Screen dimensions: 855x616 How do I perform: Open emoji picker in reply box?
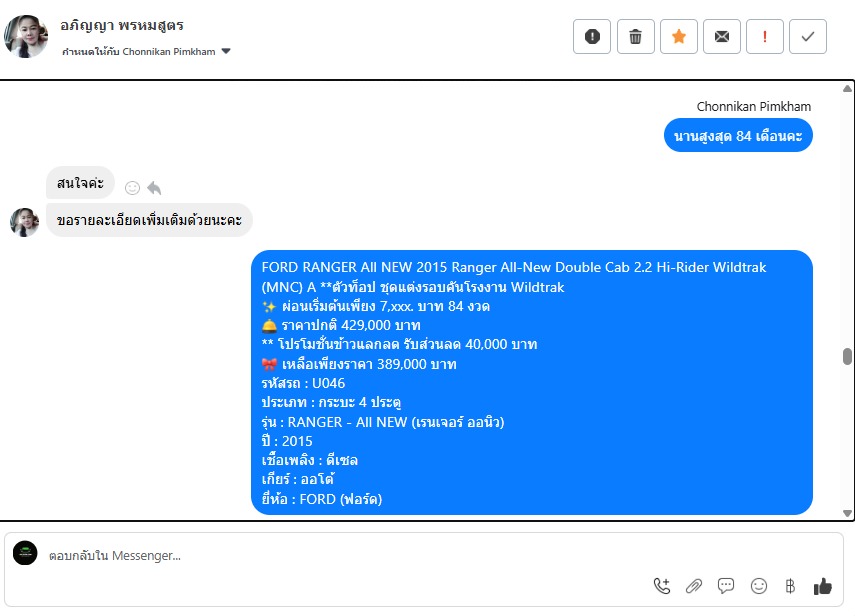[x=758, y=586]
